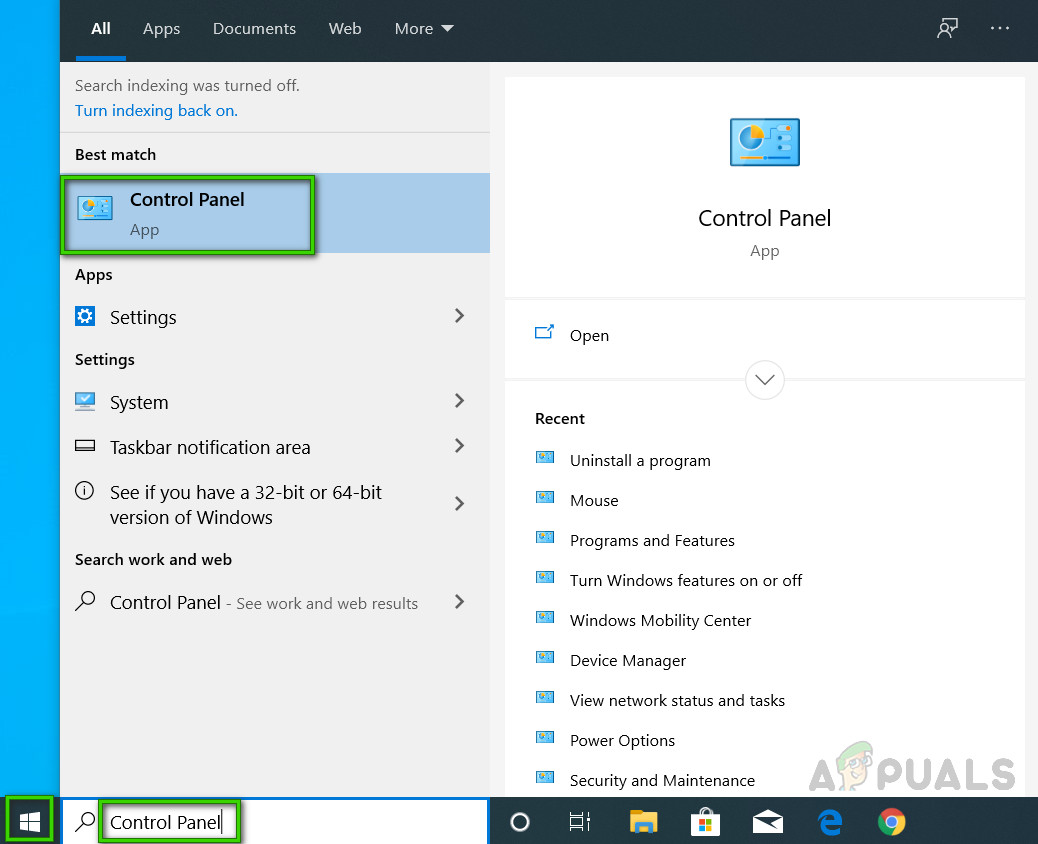Expand the Taskbar notification area chevron
The image size is (1038, 844).
(x=459, y=445)
